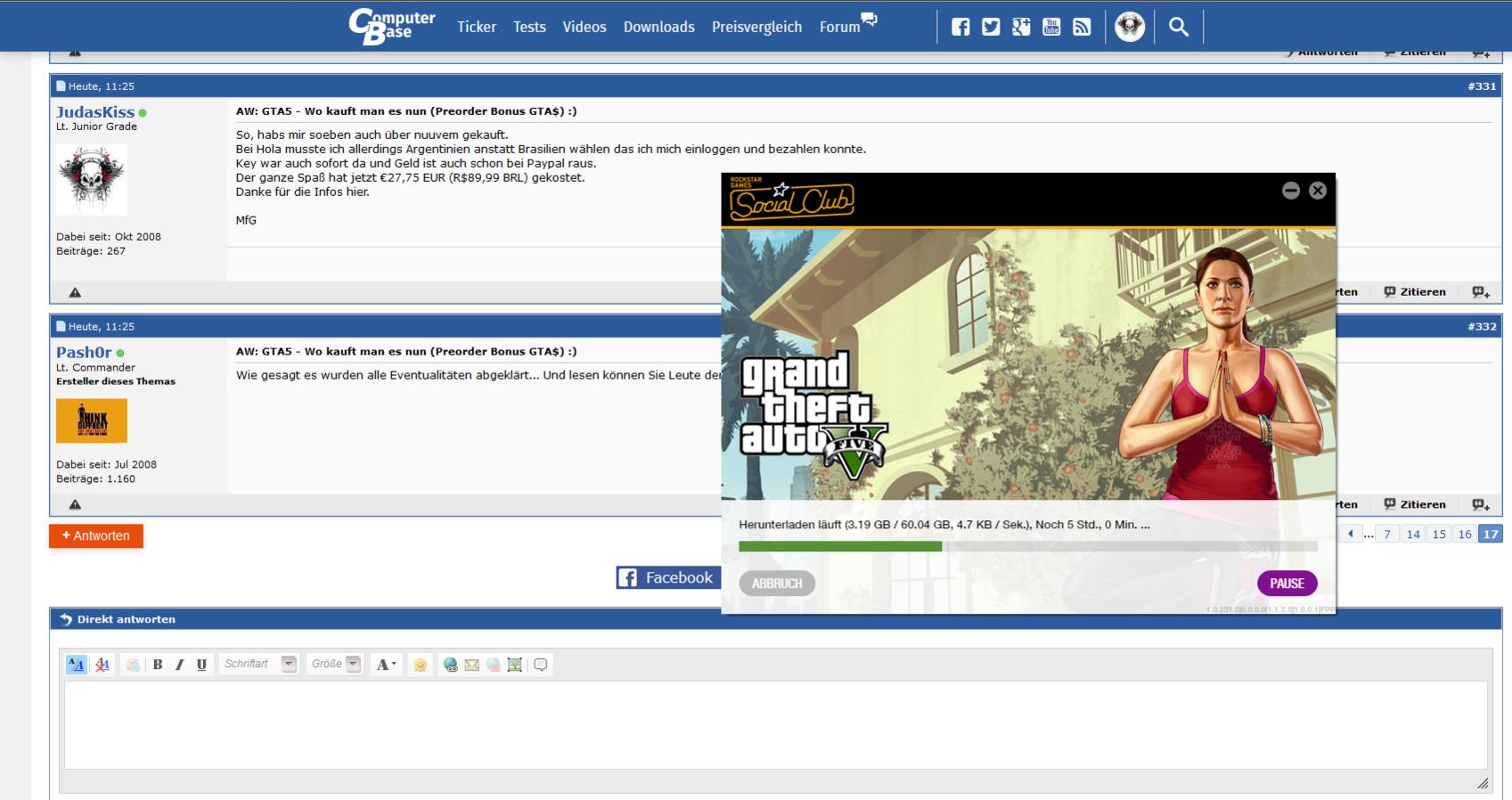Viewport: 1512px width, 800px height.
Task: Go to page 14 of the thread
Action: [1413, 535]
